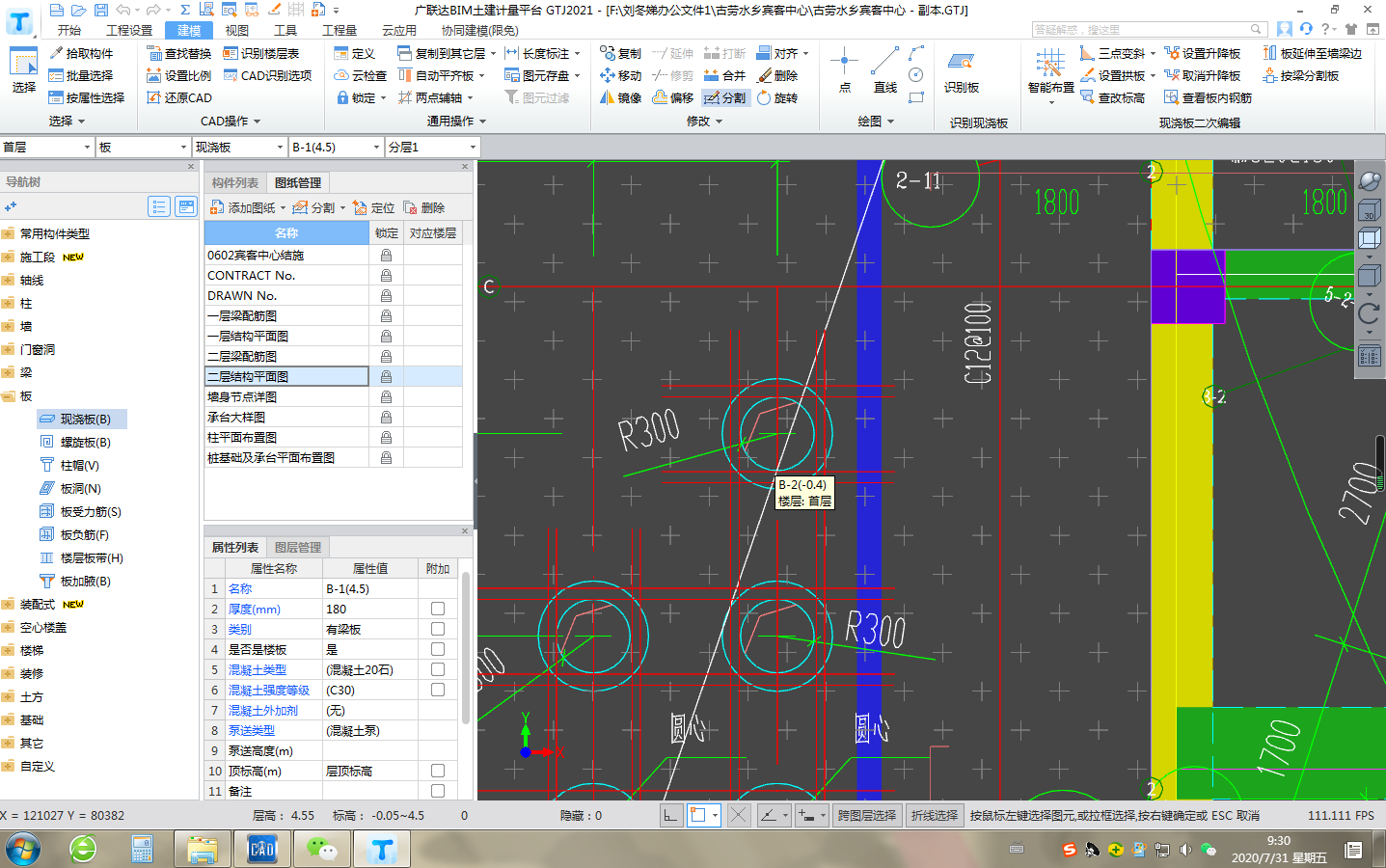1386x868 pixels.
Task: Click the 分割 tool in the ribbon
Action: click(x=725, y=97)
